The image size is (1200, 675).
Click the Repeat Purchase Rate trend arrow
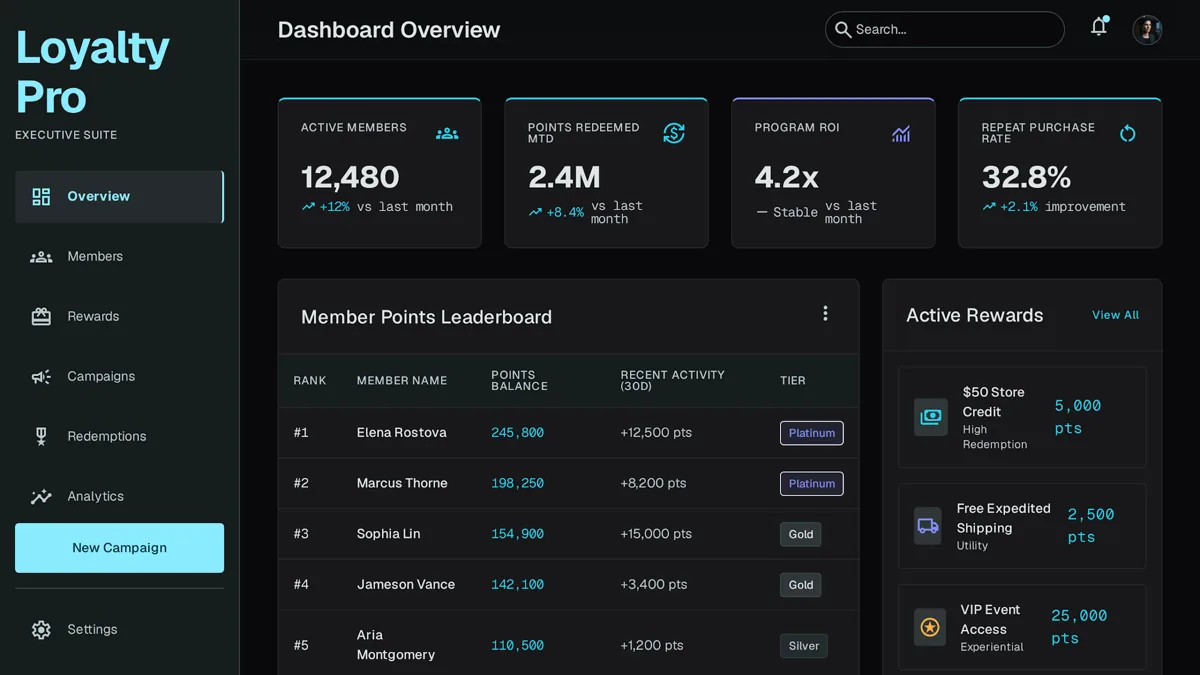tap(989, 207)
